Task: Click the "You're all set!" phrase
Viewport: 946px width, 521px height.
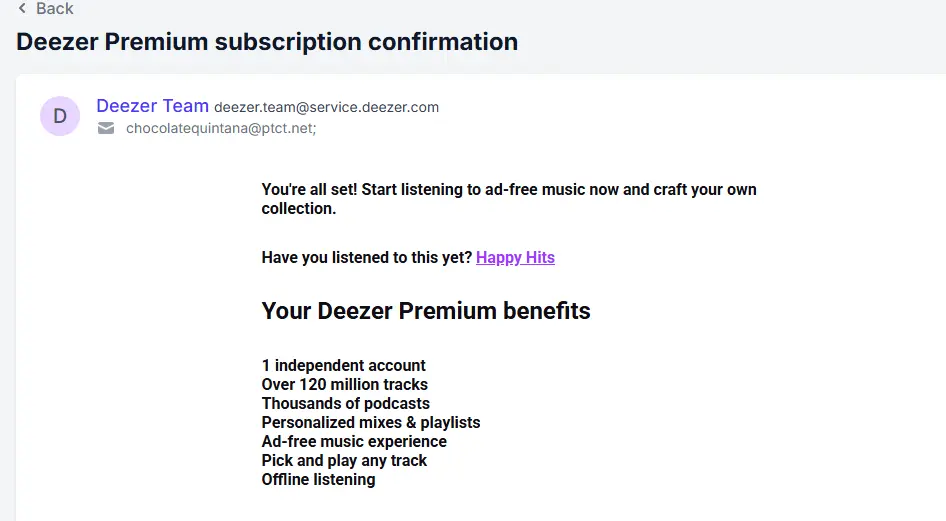Action: [309, 189]
